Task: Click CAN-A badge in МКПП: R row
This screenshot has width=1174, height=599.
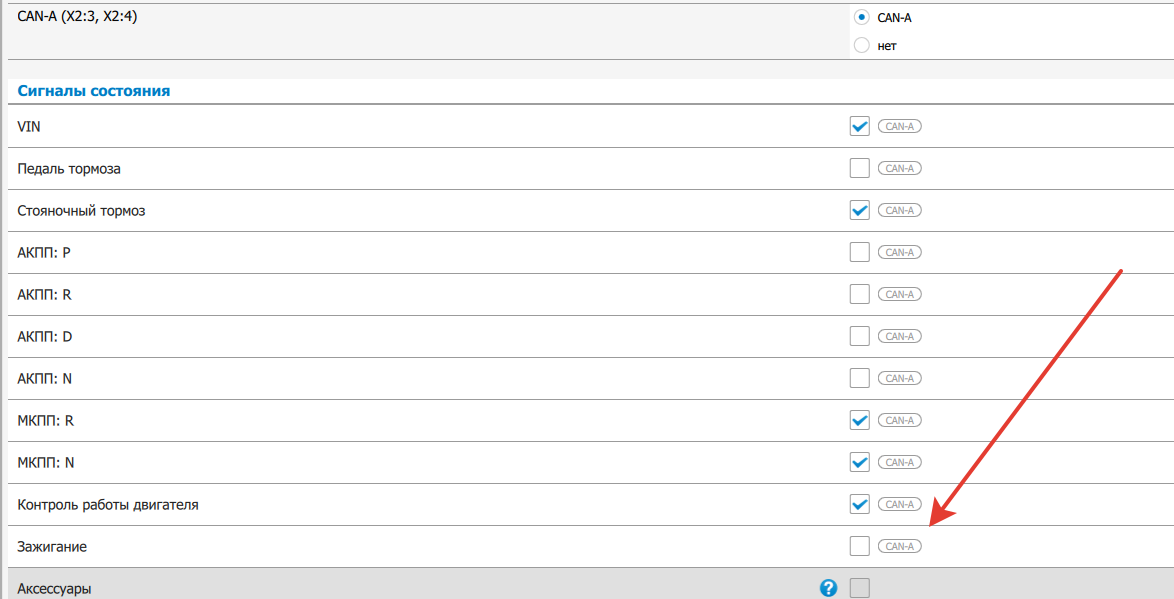Action: (899, 420)
